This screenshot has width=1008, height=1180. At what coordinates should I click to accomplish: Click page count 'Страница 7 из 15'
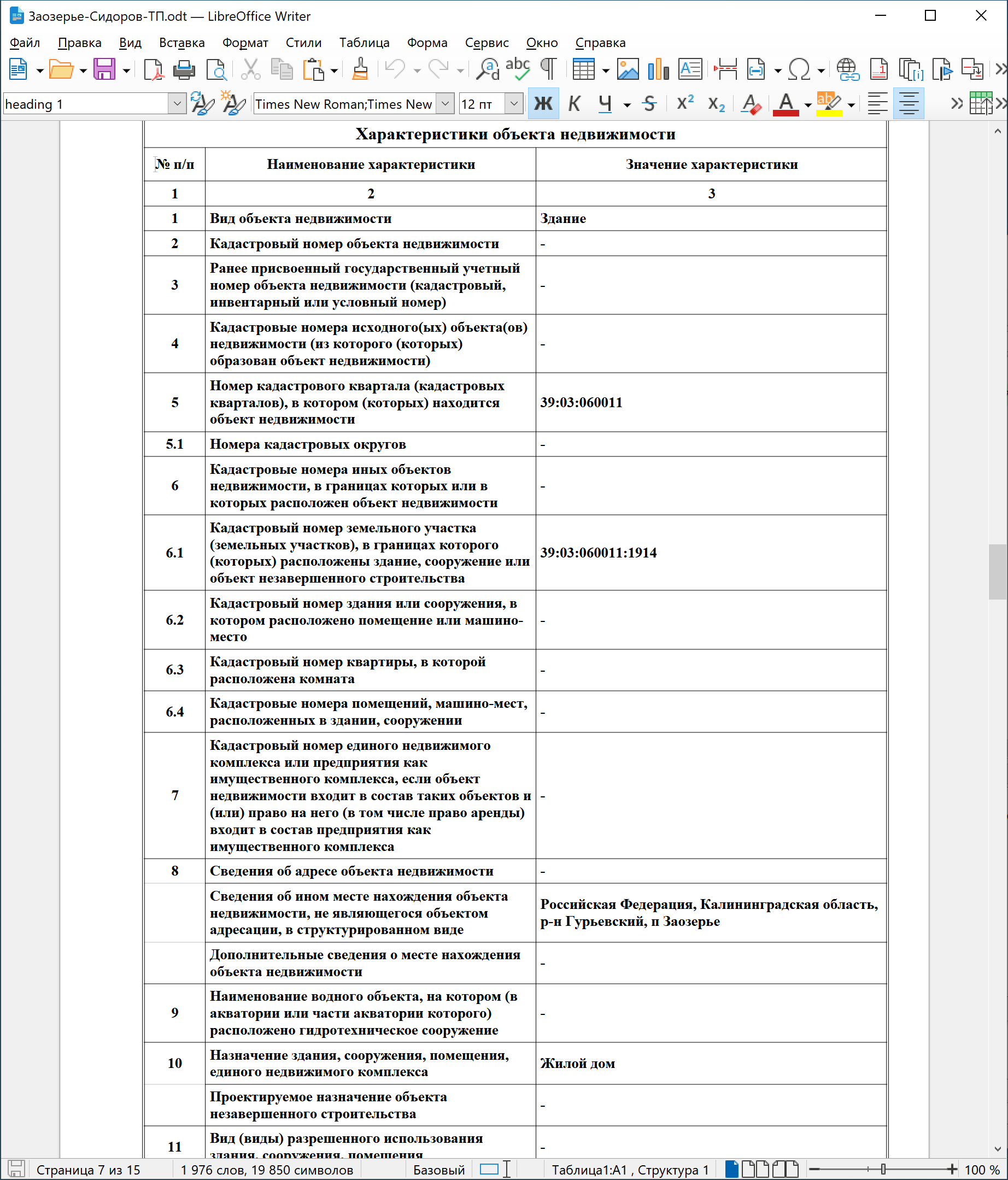point(88,1170)
